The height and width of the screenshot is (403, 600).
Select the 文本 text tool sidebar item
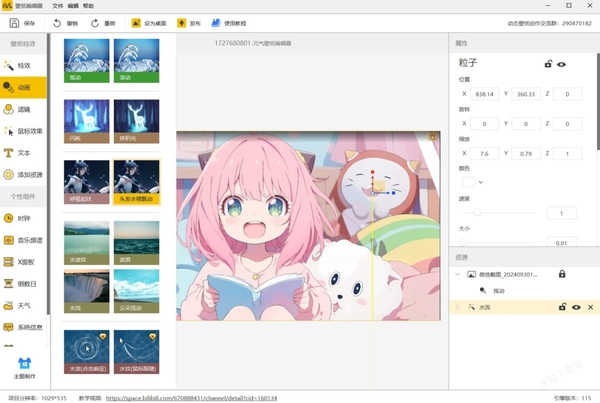point(23,153)
